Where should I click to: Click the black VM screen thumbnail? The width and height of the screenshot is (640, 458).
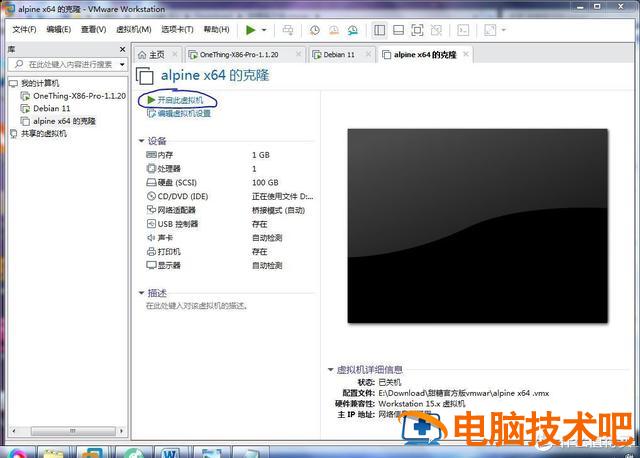pyautogui.click(x=478, y=226)
